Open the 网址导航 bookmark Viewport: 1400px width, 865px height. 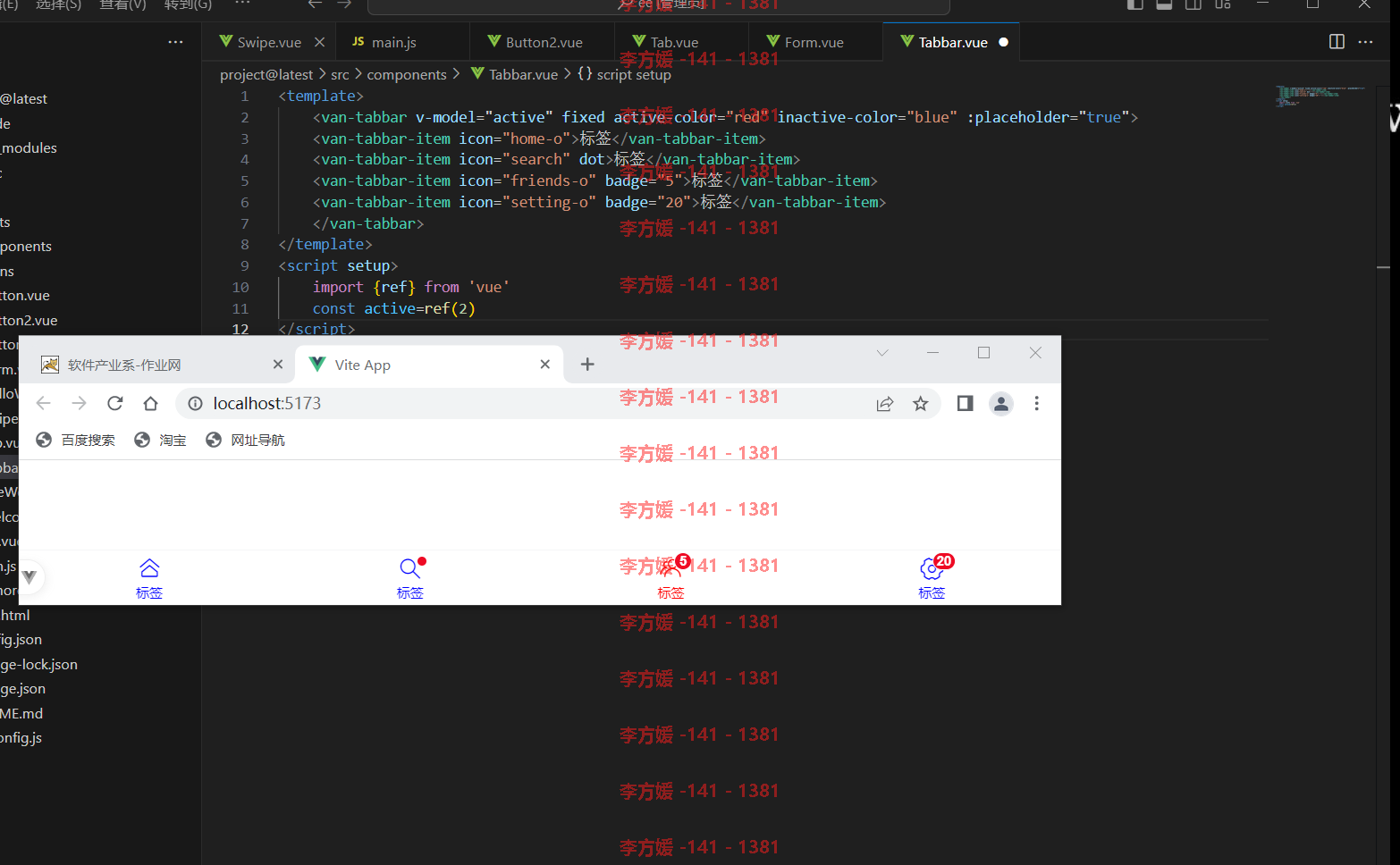[x=245, y=440]
